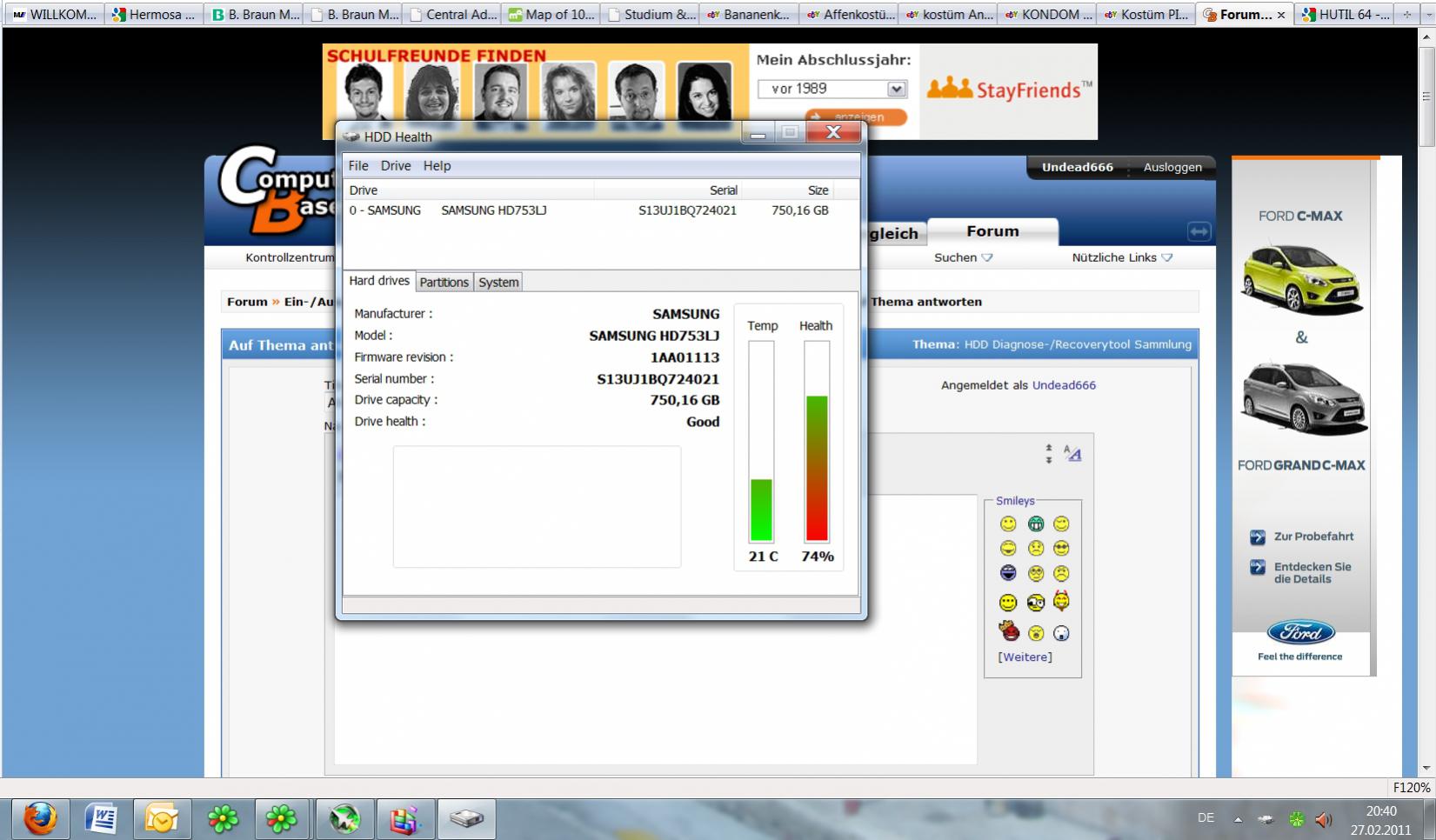Image resolution: width=1436 pixels, height=840 pixels.
Task: Click the DE language indicator
Action: point(1206,817)
